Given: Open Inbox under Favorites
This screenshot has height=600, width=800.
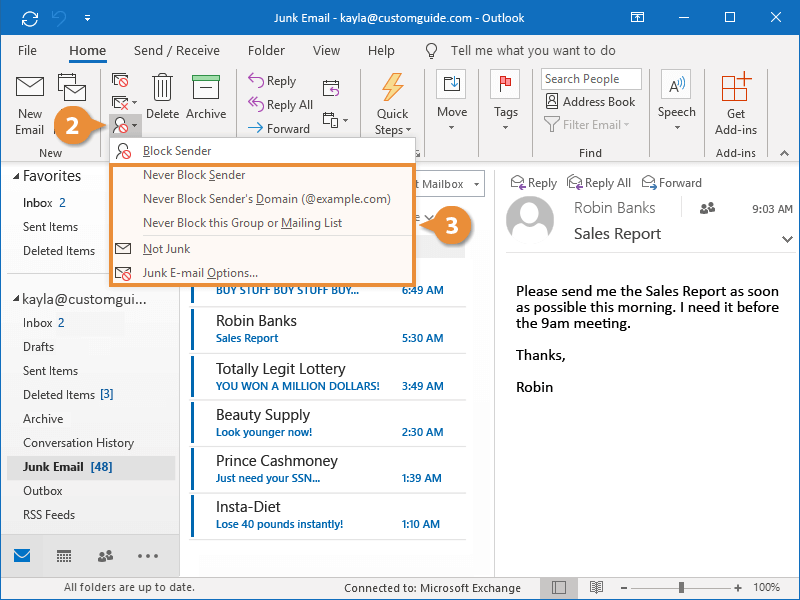Looking at the screenshot, I should (x=44, y=203).
